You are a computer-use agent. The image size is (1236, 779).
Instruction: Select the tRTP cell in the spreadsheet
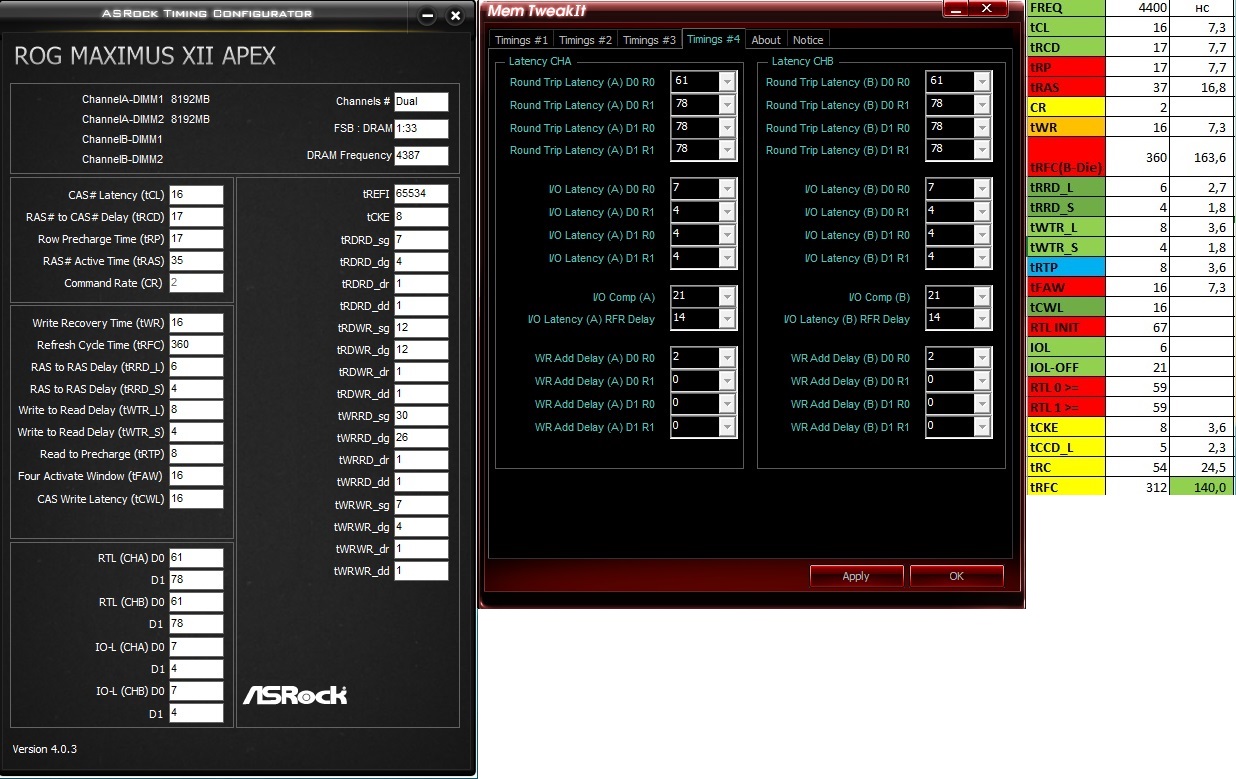point(1066,268)
